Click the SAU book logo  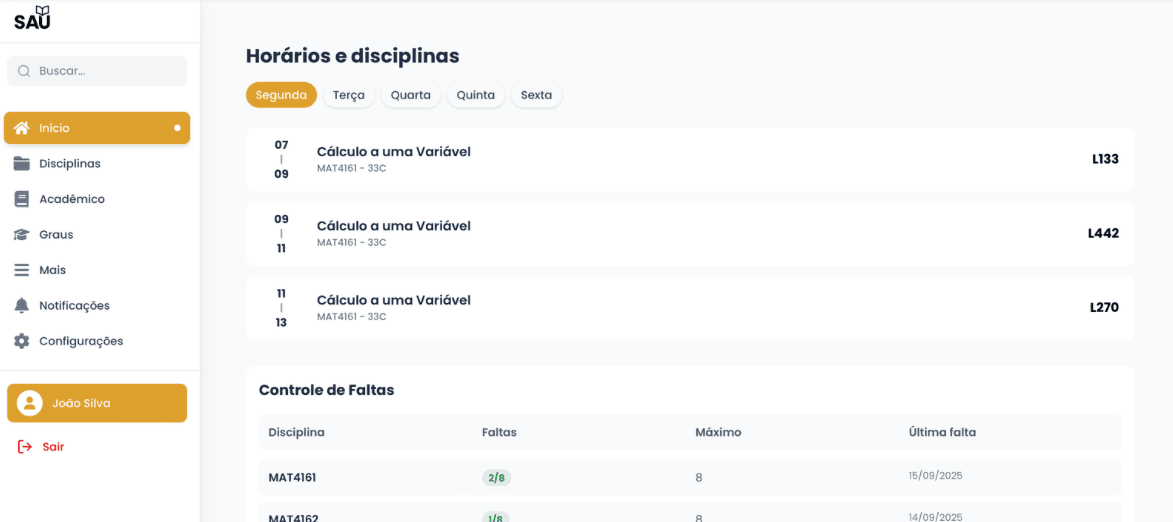[32, 18]
